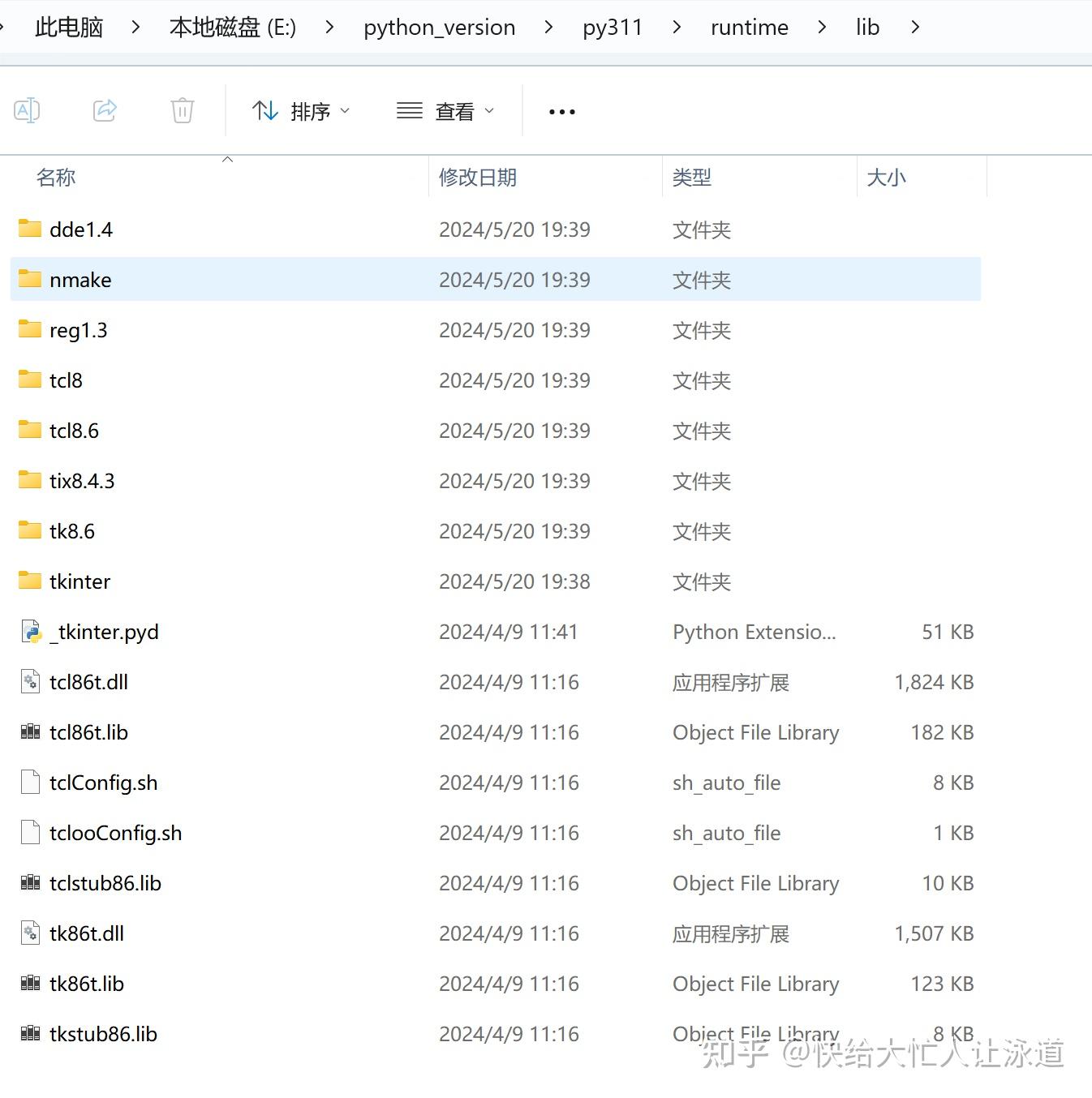Open the 查看 view dropdown
This screenshot has height=1098, width=1092.
(x=445, y=111)
